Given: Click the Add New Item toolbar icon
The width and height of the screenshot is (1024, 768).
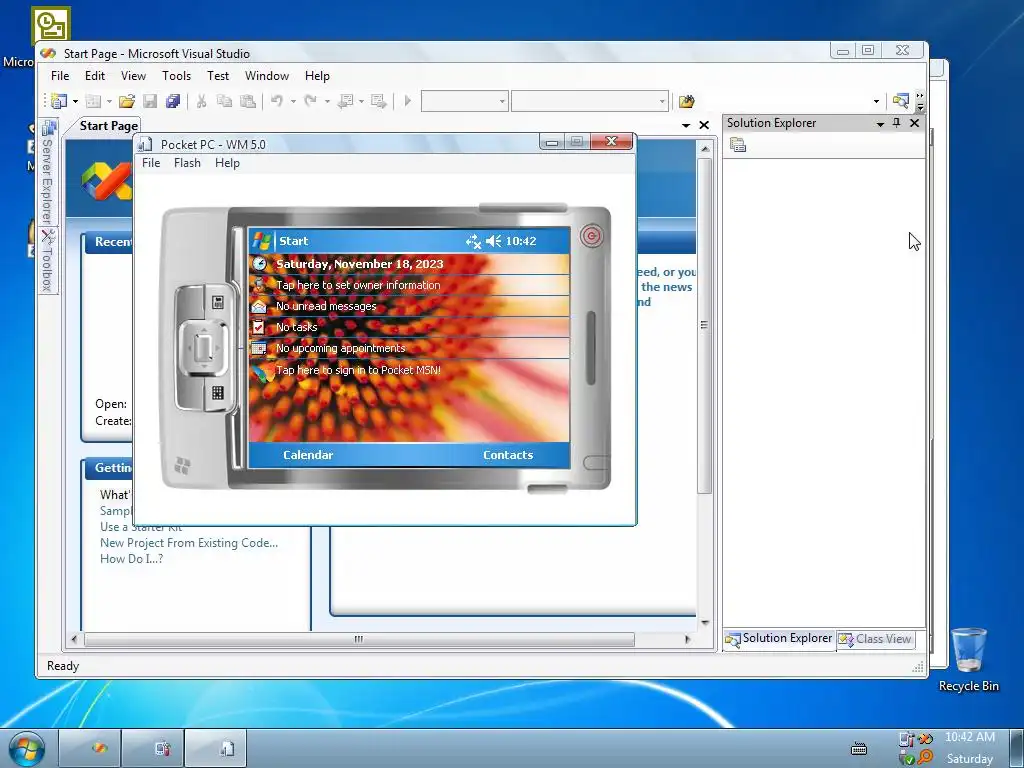Looking at the screenshot, I should point(93,101).
